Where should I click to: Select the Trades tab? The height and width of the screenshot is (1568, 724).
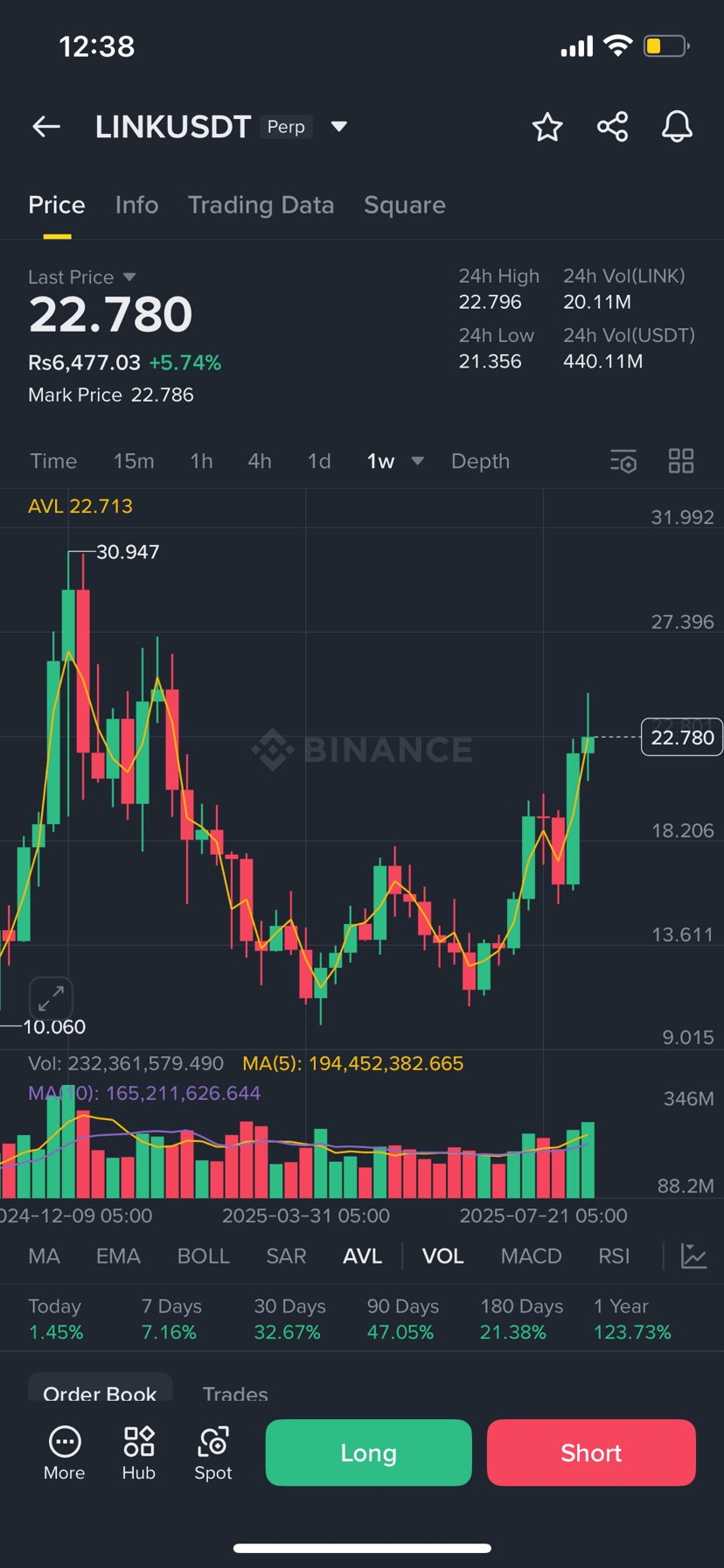[235, 1394]
